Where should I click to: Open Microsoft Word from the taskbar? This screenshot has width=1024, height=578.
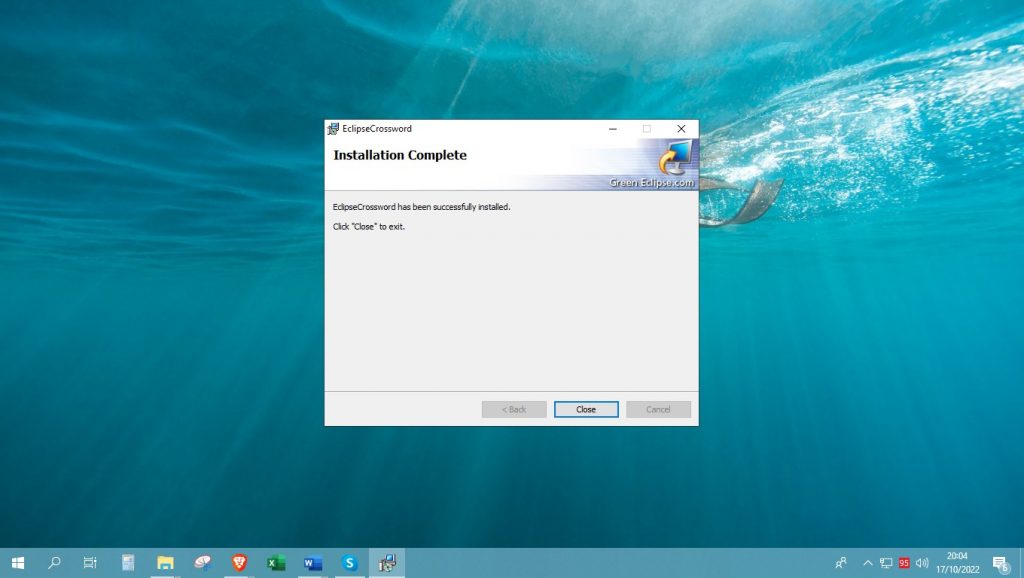point(311,563)
